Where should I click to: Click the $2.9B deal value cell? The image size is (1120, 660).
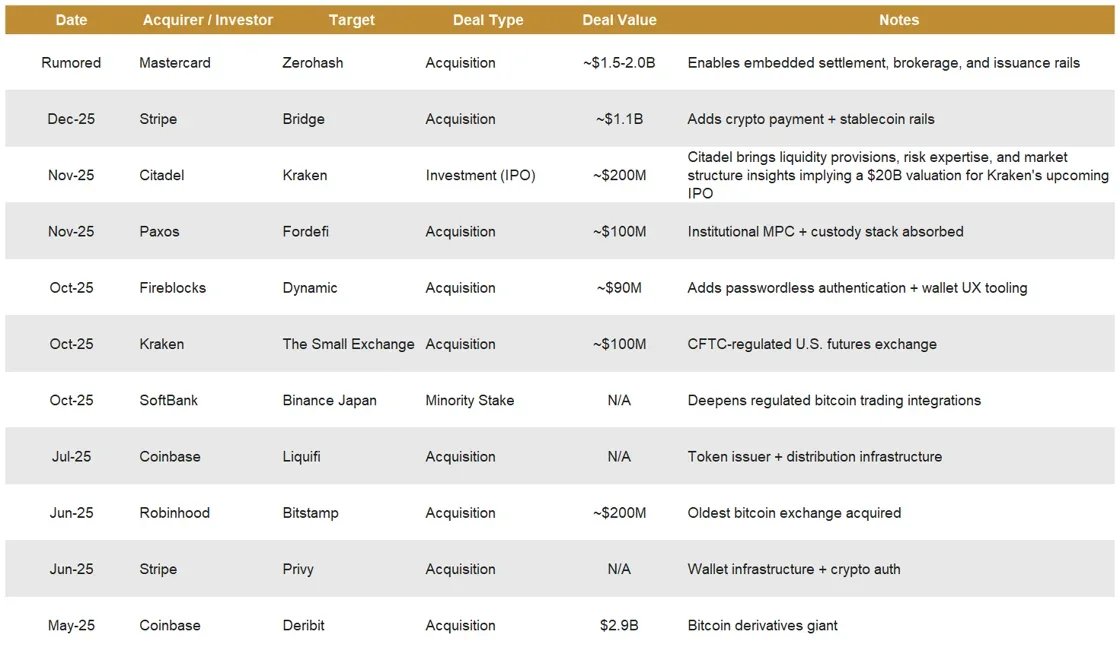[x=619, y=626]
